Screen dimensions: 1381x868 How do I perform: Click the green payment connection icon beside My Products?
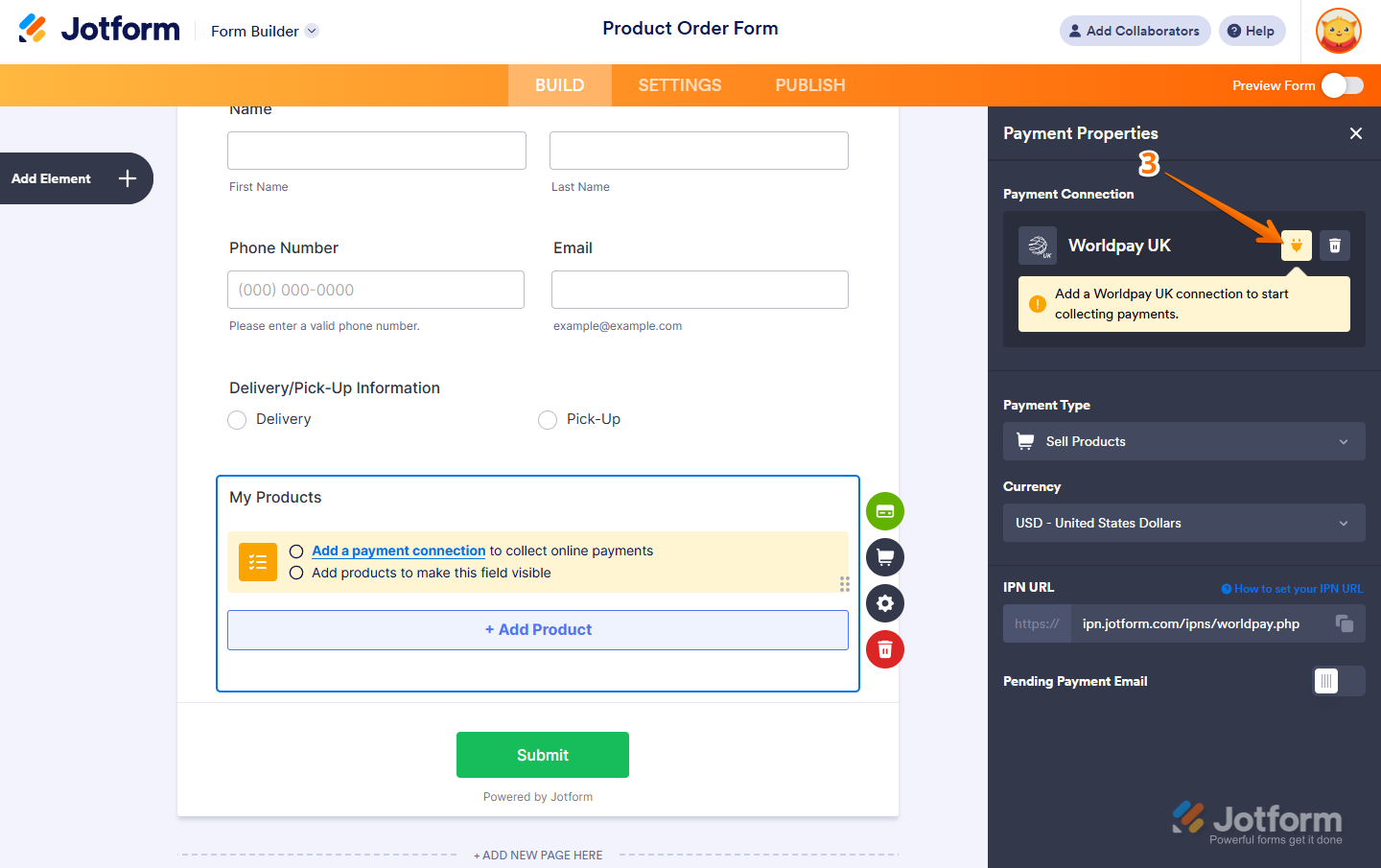[x=884, y=511]
